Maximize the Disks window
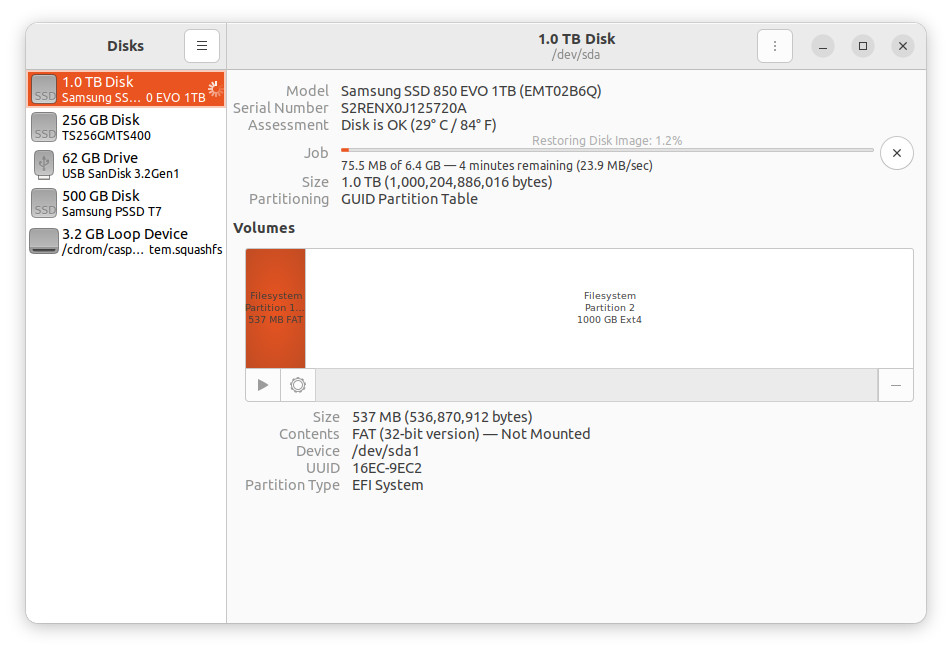This screenshot has height=652, width=952. (x=862, y=46)
